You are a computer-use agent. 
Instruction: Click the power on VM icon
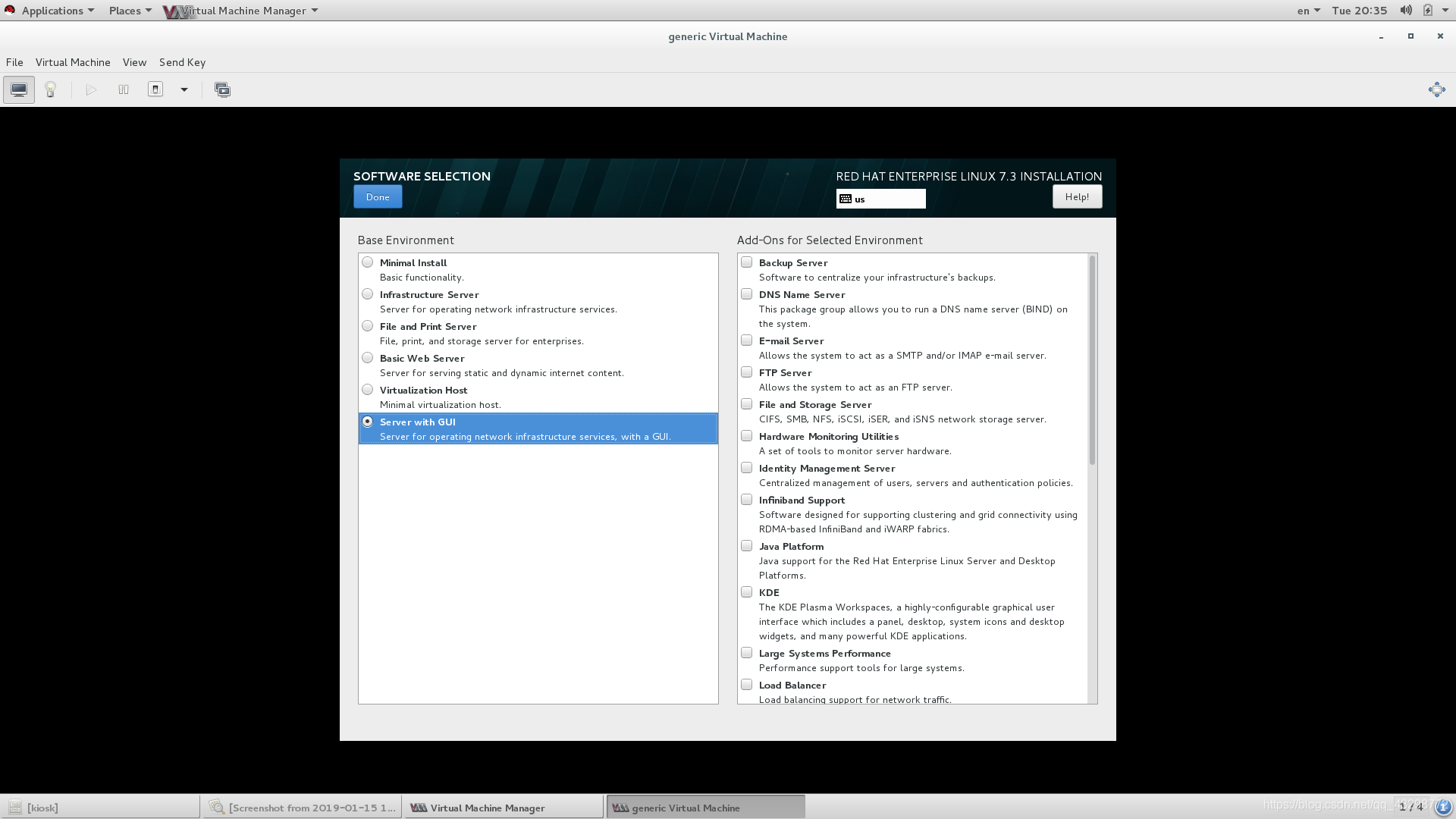[x=90, y=89]
